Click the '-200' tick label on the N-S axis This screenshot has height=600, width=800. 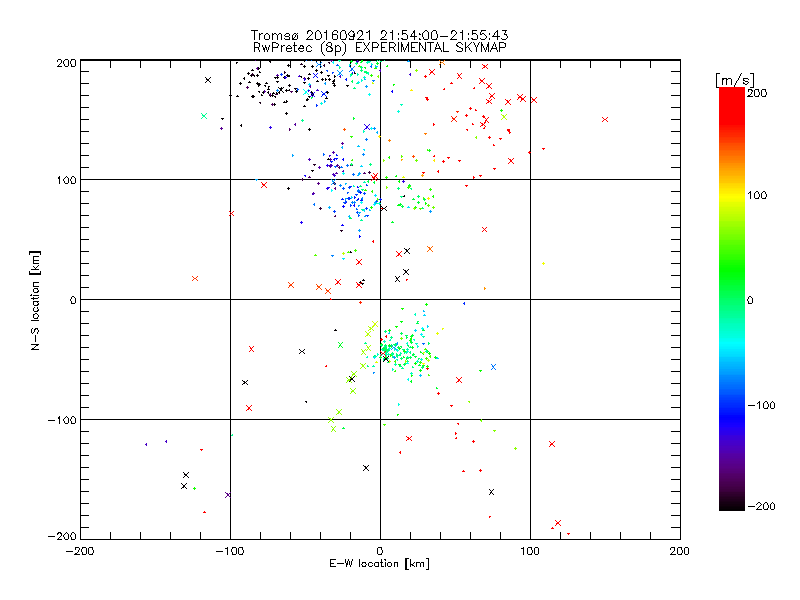click(x=62, y=536)
